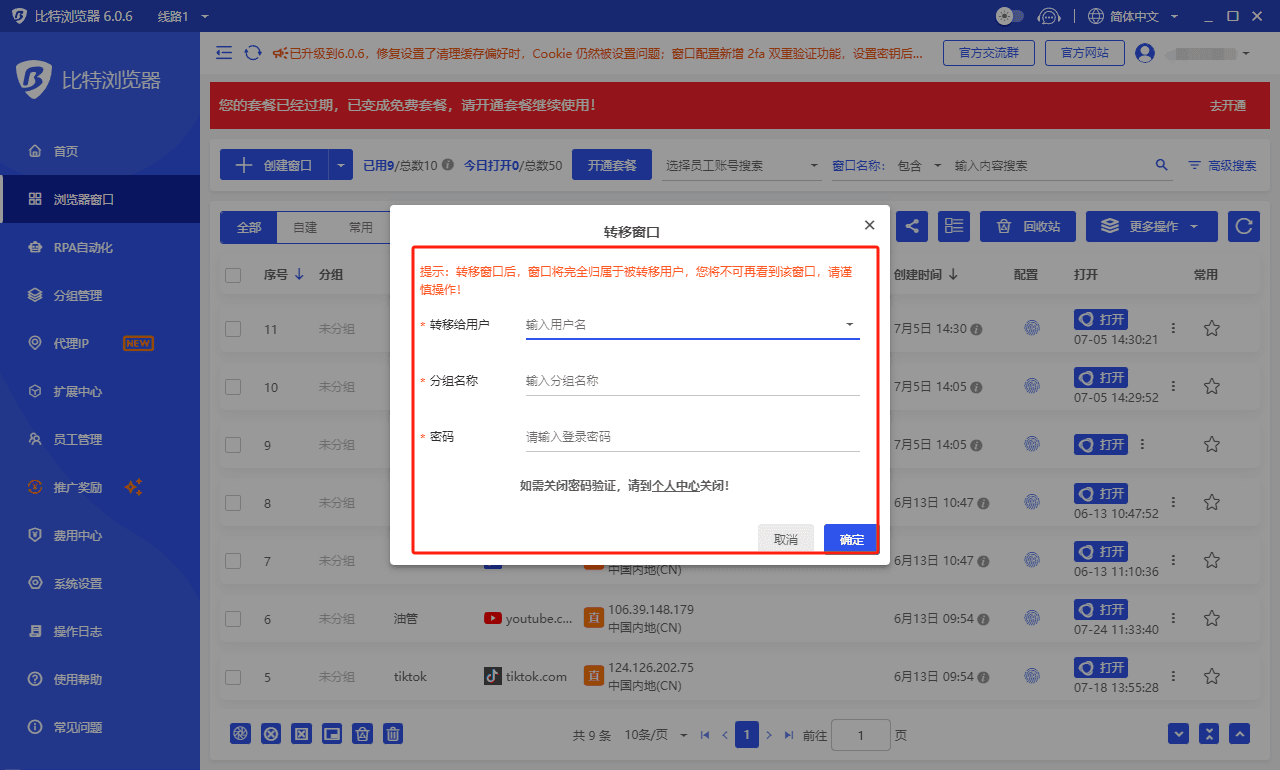Click the share icon in the toolbar

911,226
